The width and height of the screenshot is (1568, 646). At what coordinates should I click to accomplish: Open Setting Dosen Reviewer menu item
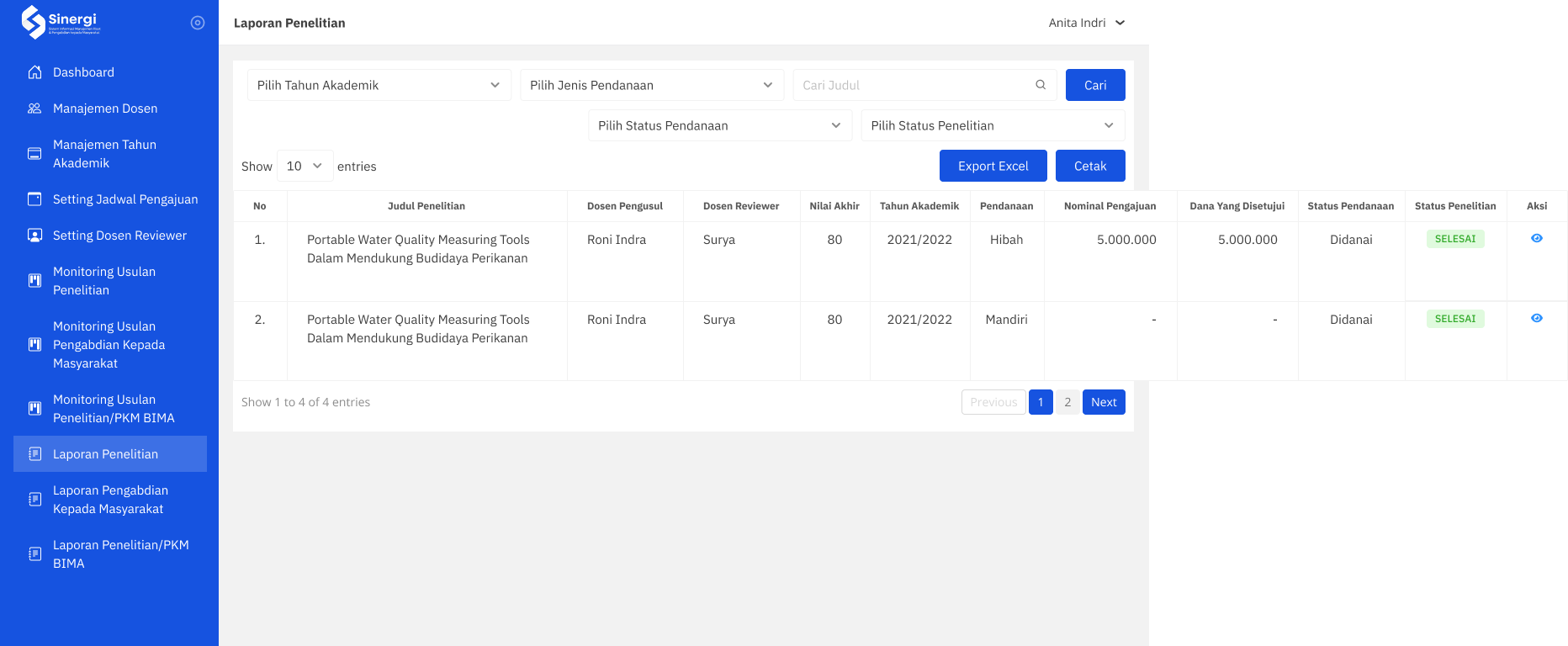point(110,236)
